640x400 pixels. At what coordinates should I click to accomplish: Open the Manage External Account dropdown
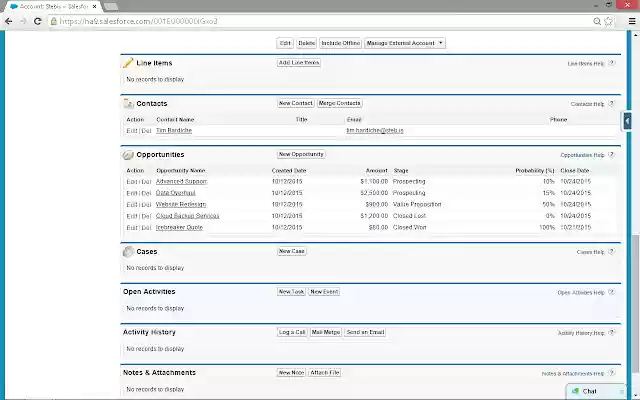(x=404, y=43)
